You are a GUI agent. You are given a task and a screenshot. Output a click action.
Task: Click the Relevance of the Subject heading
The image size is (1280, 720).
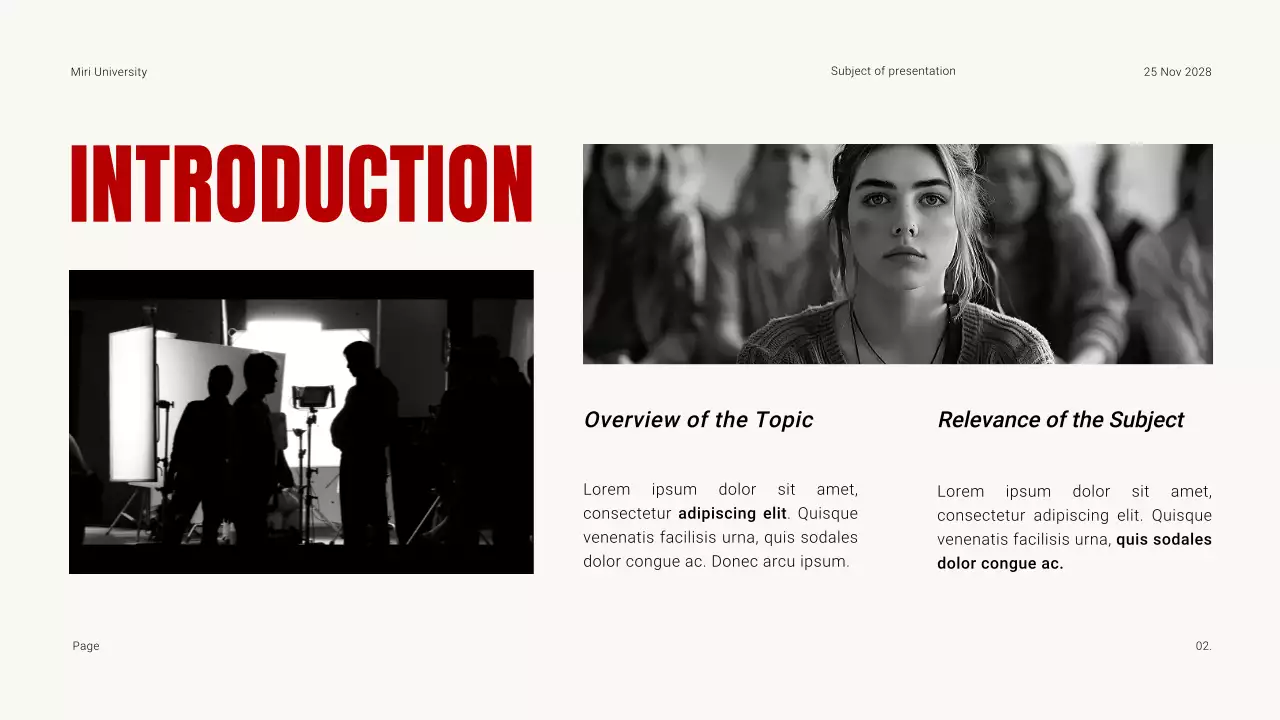click(x=1060, y=420)
